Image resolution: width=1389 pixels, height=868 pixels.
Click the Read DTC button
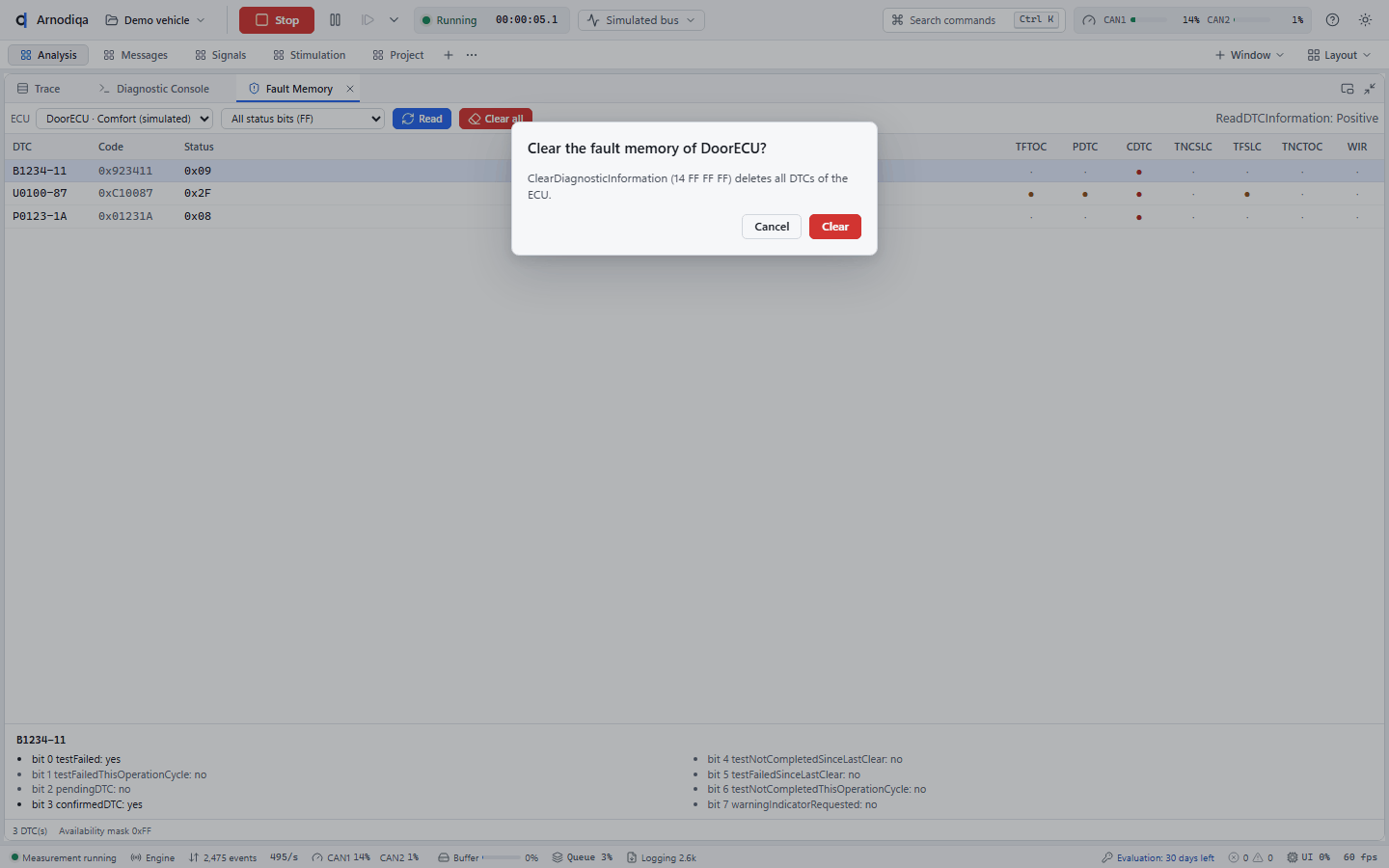pyautogui.click(x=422, y=119)
